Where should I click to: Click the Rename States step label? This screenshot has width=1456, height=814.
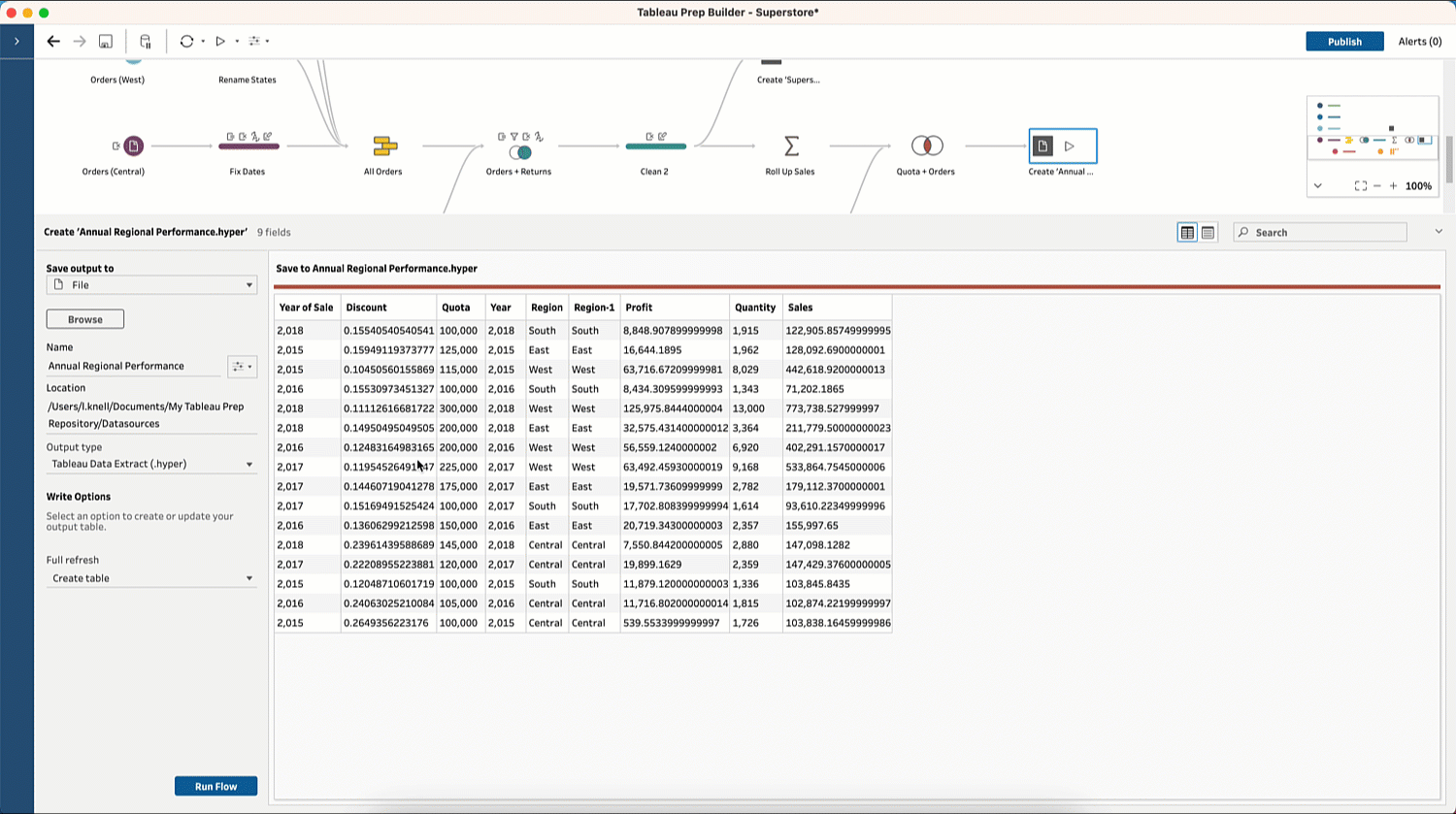(248, 80)
